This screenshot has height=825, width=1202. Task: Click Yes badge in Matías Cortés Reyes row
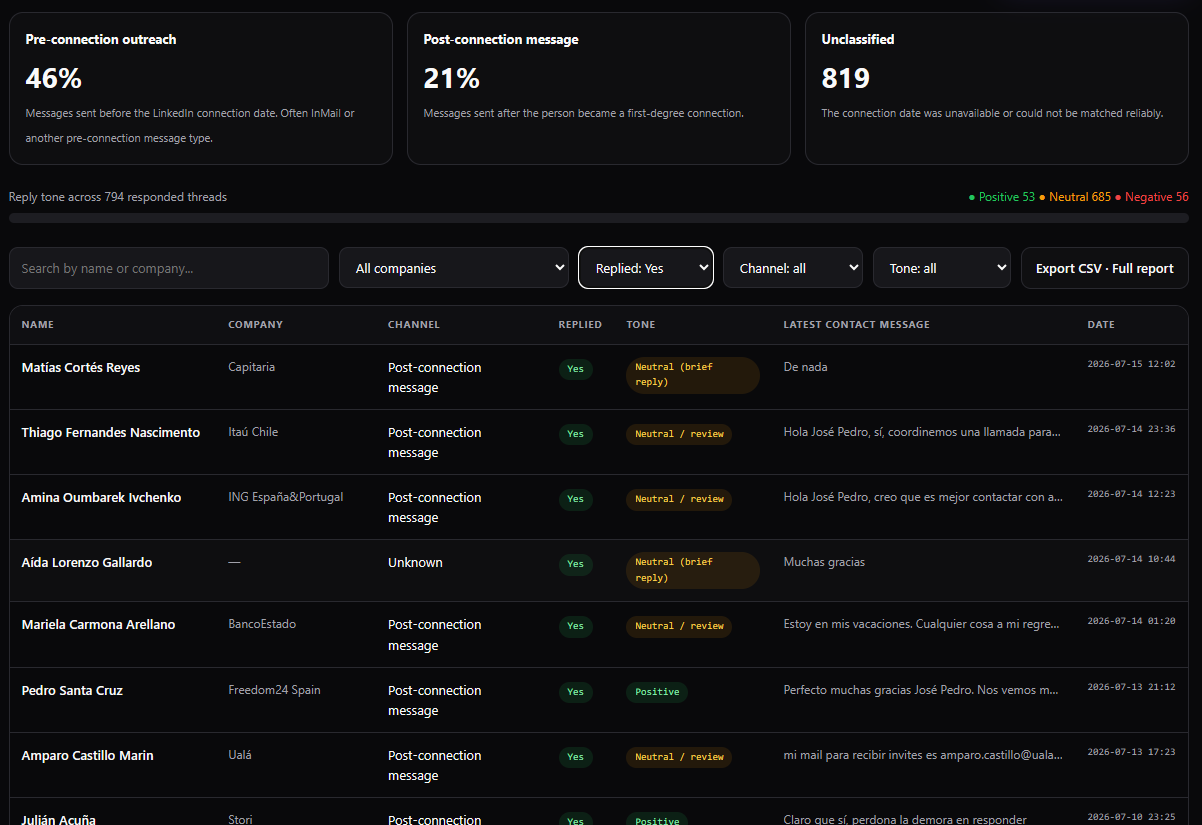point(575,369)
